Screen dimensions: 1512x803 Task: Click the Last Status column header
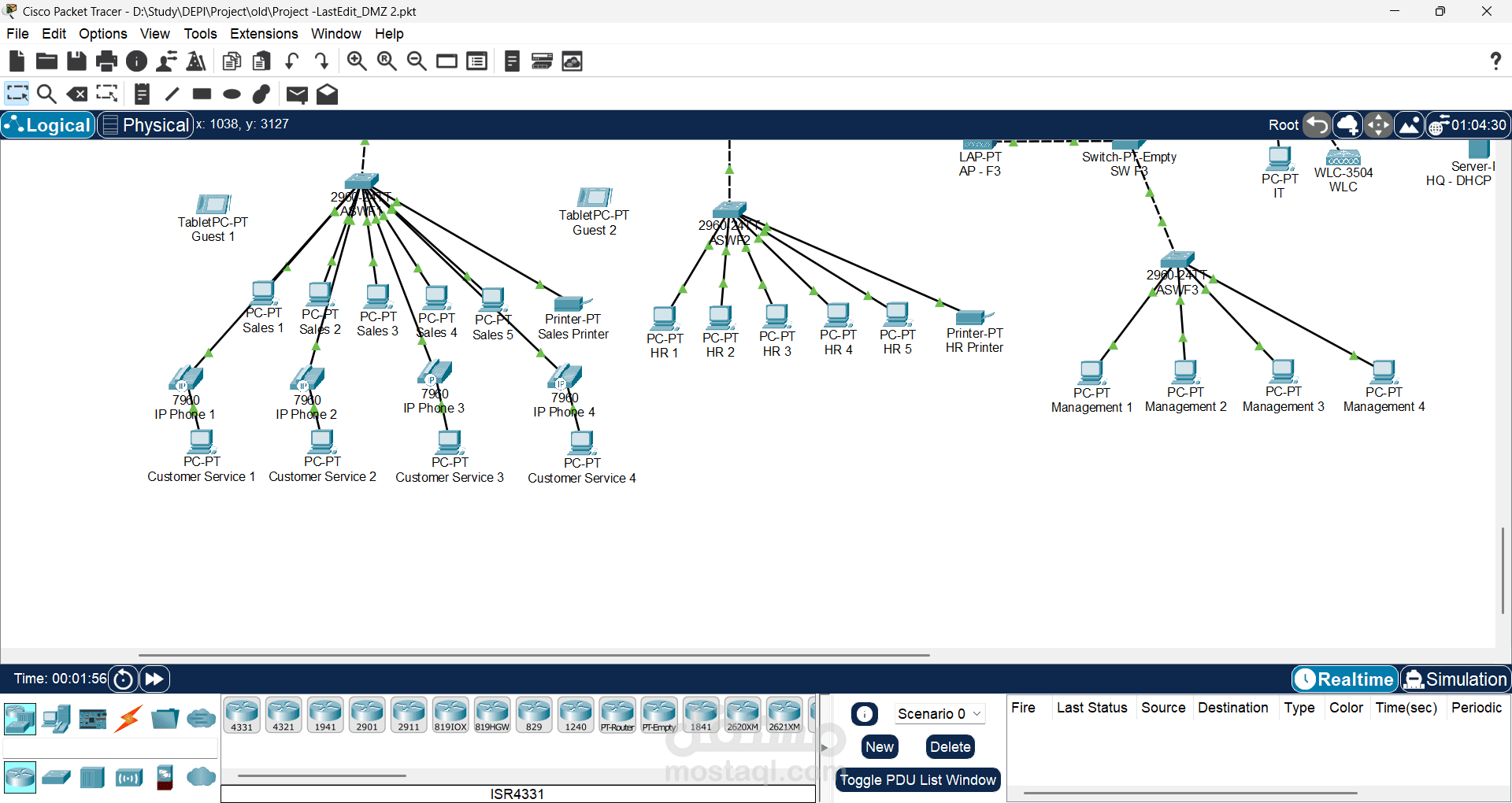(1091, 708)
